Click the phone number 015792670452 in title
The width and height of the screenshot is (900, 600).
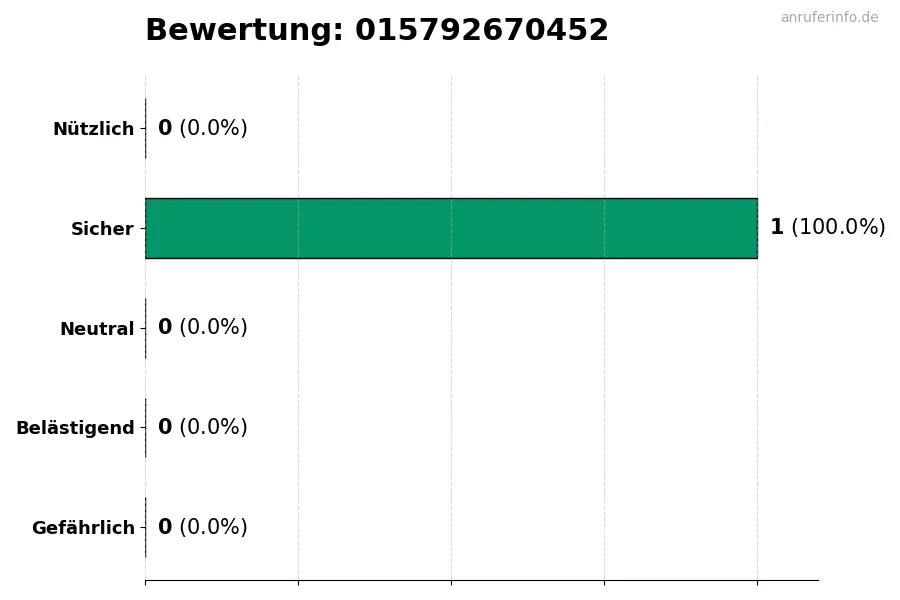tap(481, 31)
